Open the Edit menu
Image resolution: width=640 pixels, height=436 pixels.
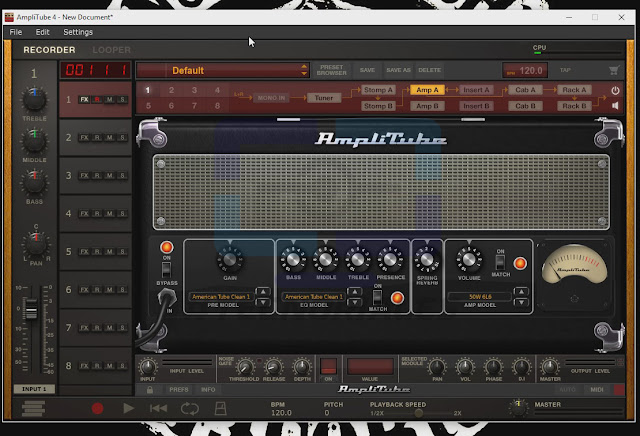pyautogui.click(x=42, y=32)
